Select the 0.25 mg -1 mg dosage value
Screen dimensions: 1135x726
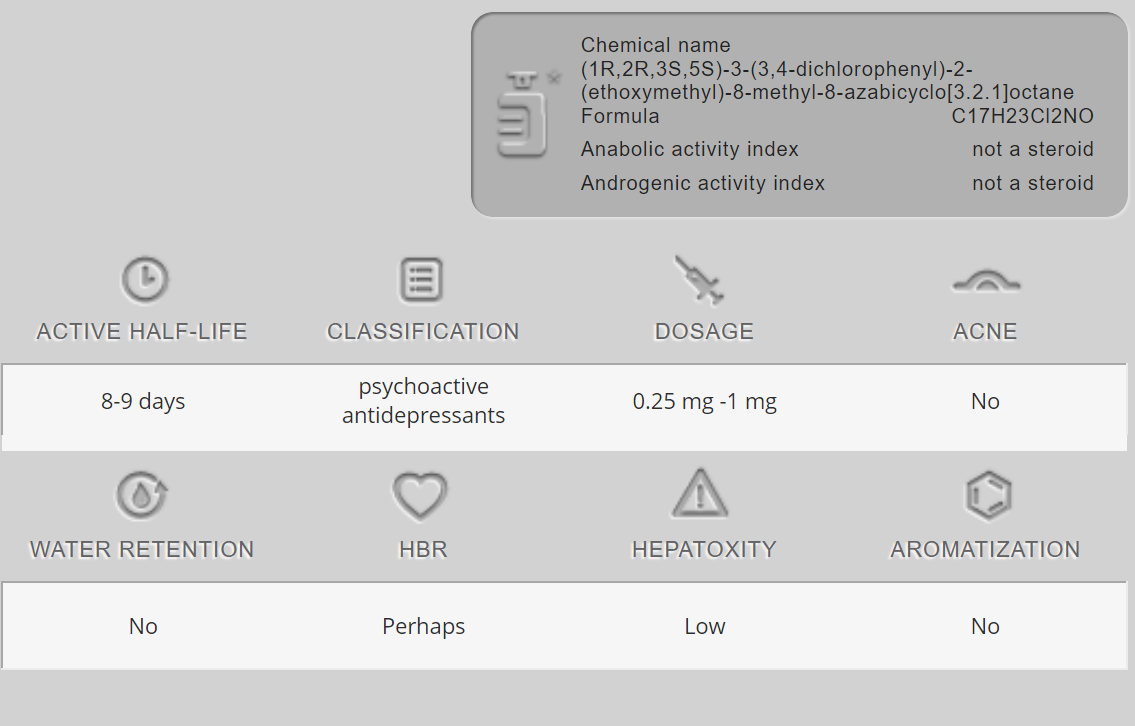(x=705, y=402)
